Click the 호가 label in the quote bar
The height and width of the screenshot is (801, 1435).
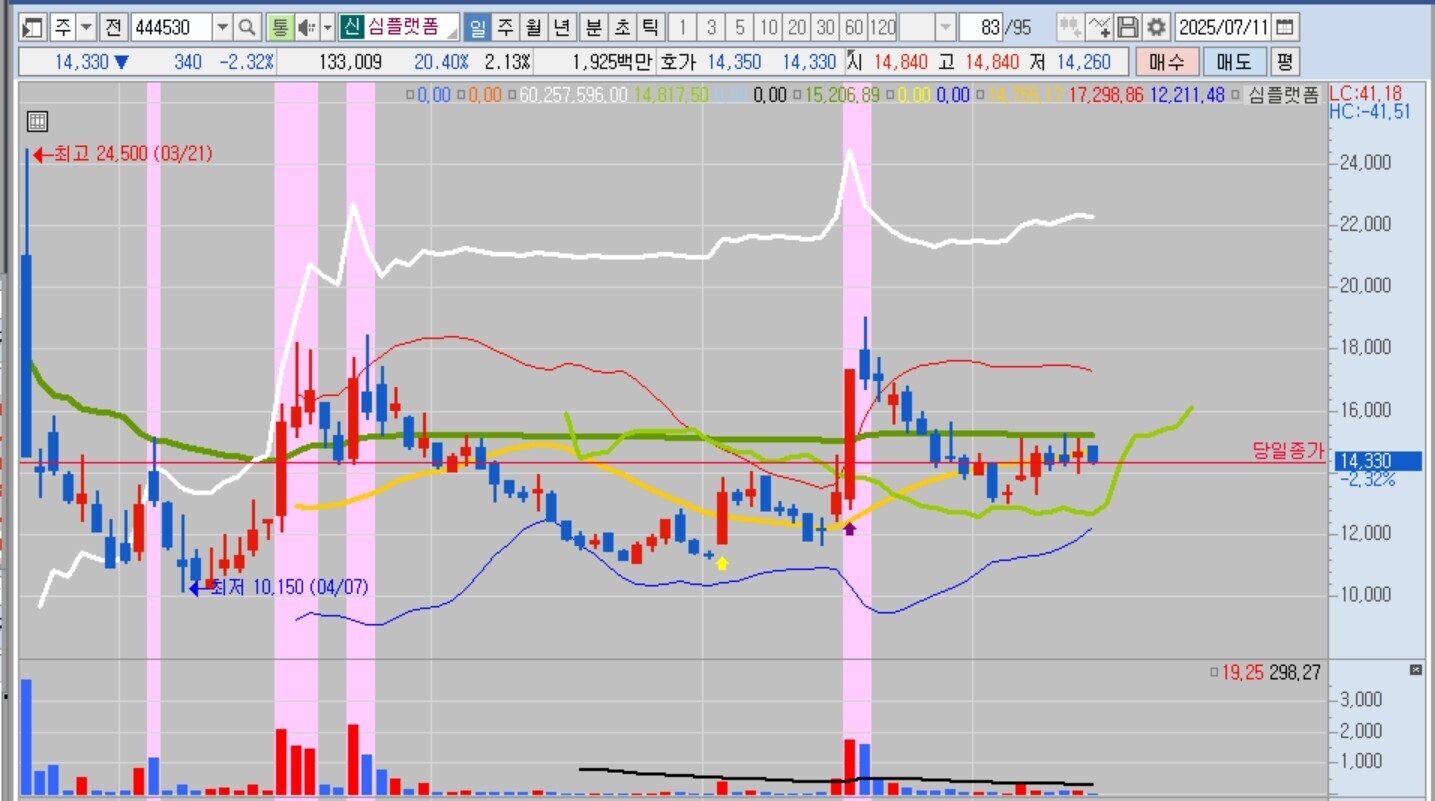(x=679, y=62)
